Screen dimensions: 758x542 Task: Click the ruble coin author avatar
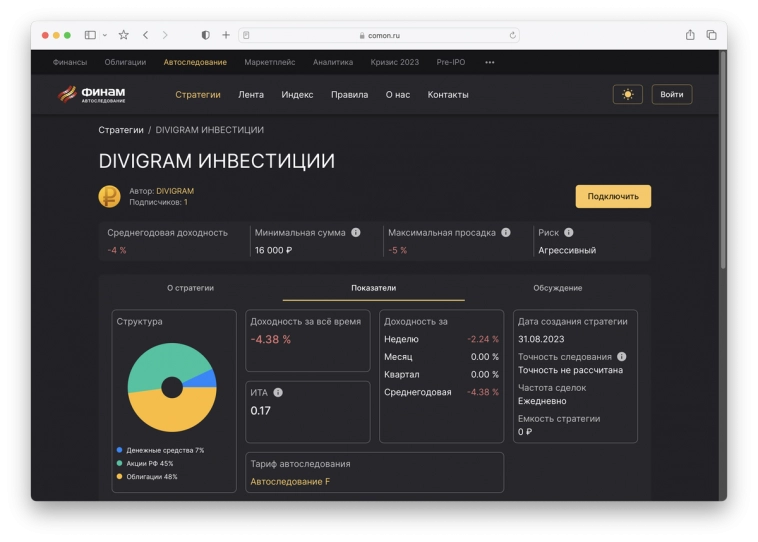(110, 196)
